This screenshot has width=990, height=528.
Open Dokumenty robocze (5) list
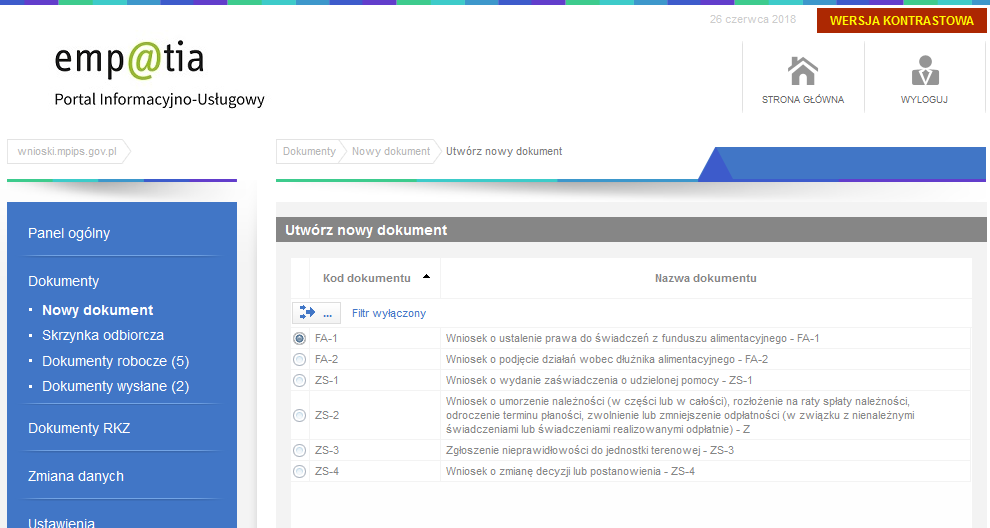click(x=115, y=361)
